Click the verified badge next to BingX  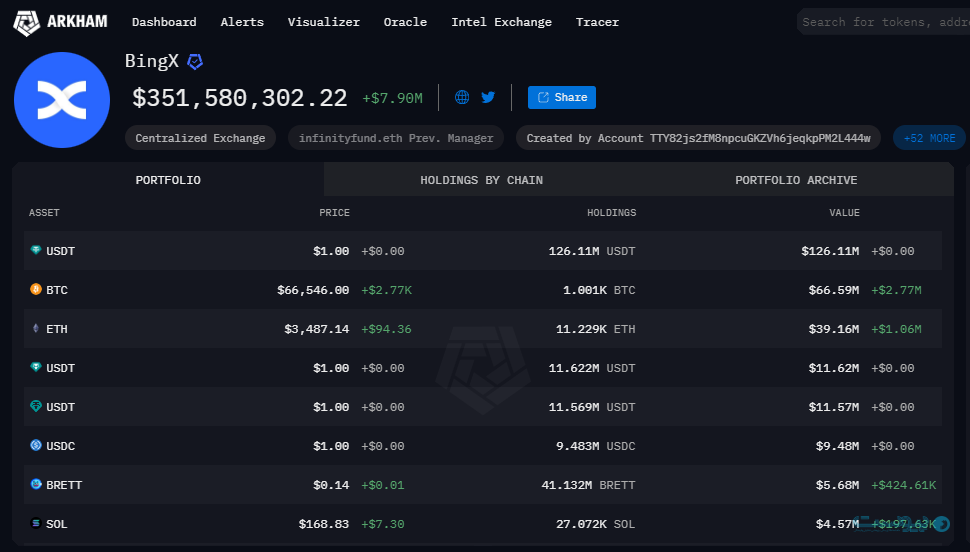click(x=195, y=61)
